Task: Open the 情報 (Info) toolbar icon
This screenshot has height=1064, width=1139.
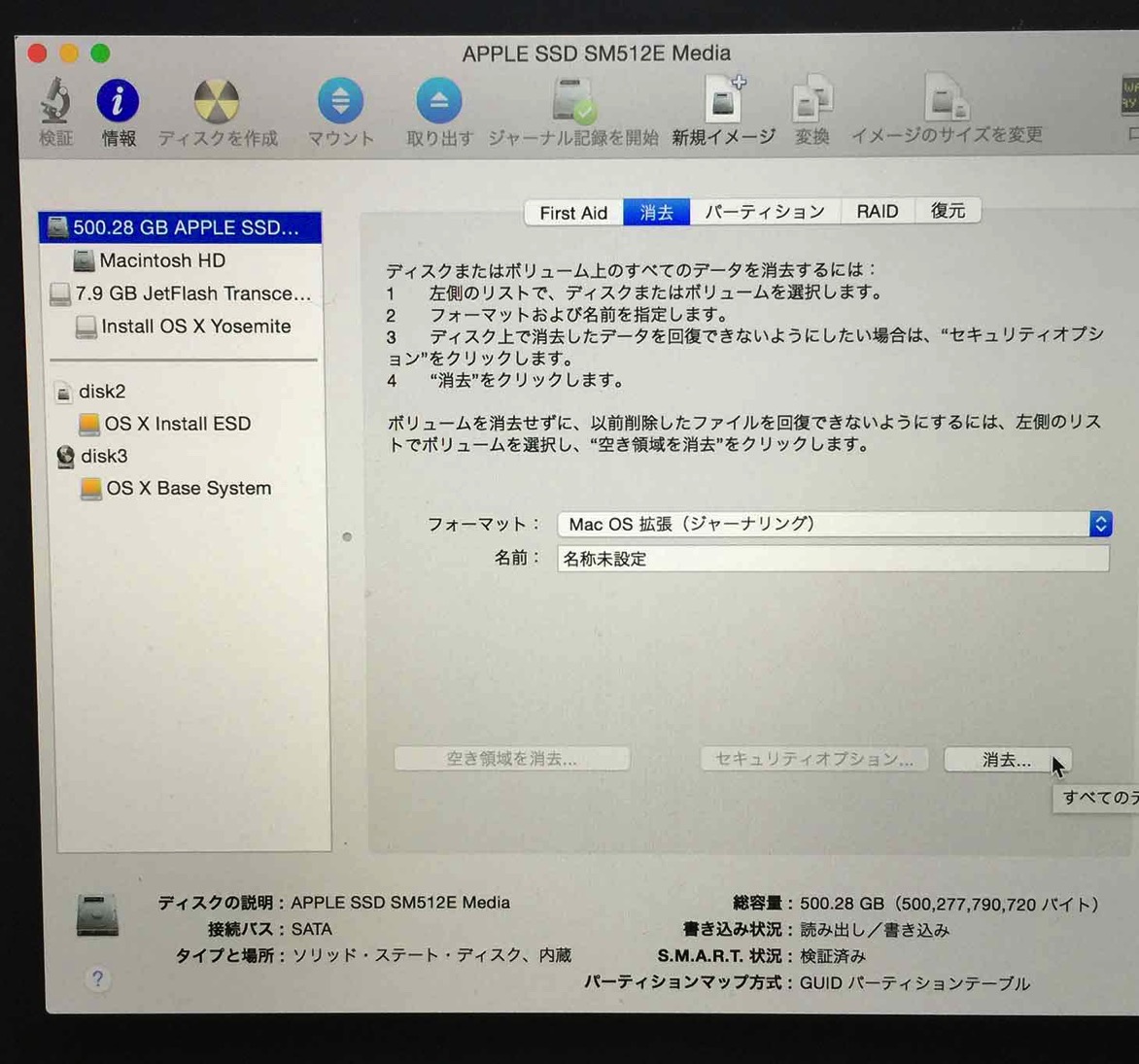Action: (118, 100)
